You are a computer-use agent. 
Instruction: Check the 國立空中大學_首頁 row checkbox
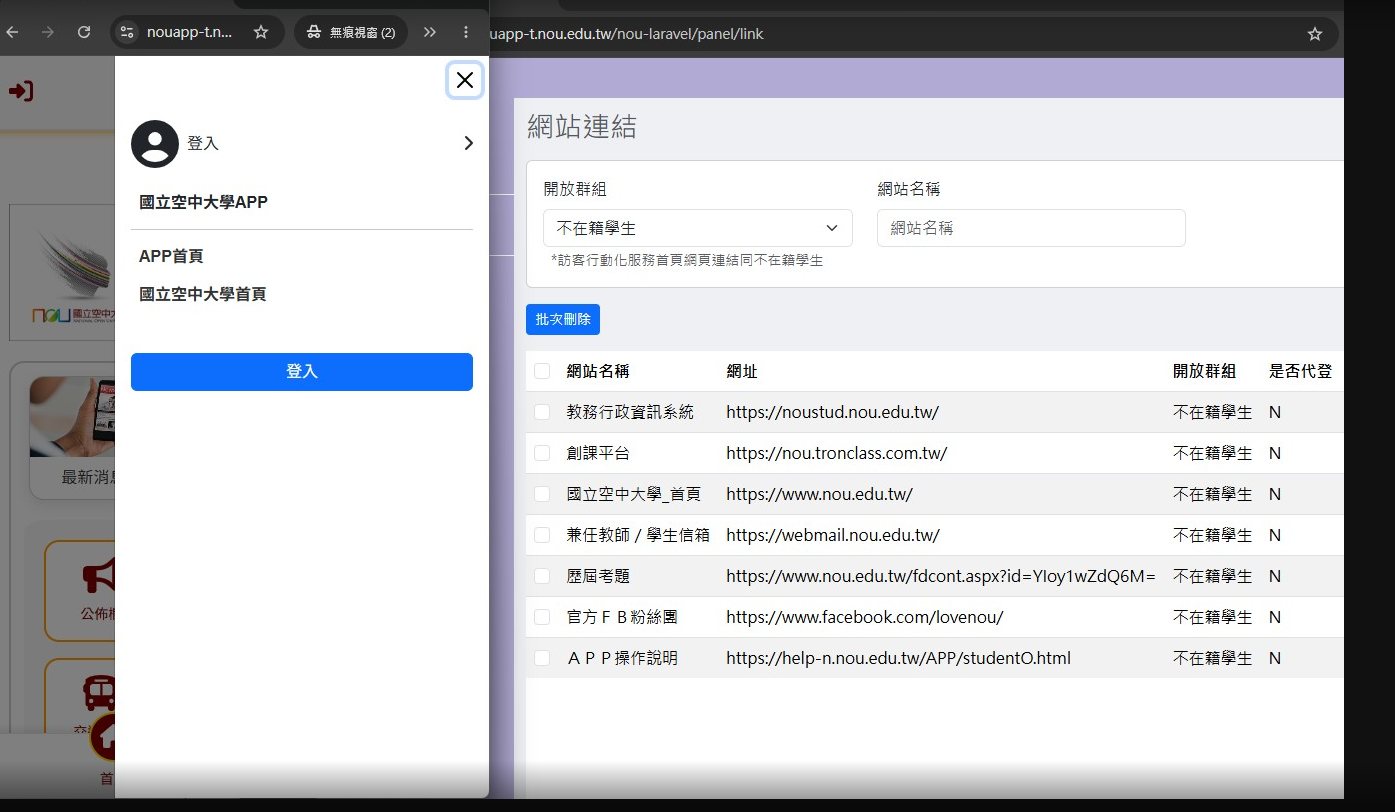(542, 494)
